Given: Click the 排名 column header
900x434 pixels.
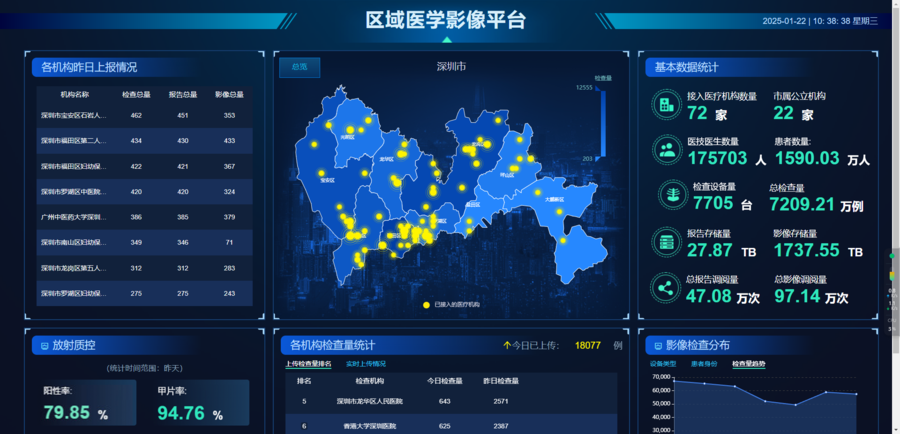Looking at the screenshot, I should (x=304, y=381).
